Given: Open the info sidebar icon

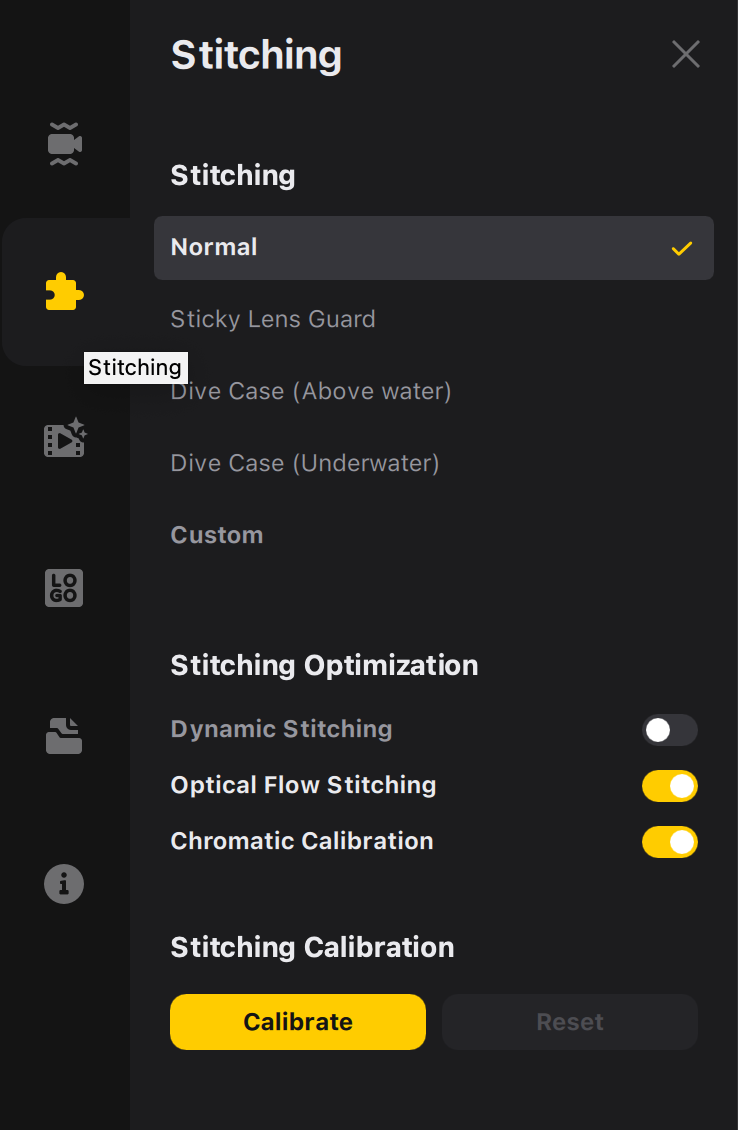Looking at the screenshot, I should [x=64, y=884].
